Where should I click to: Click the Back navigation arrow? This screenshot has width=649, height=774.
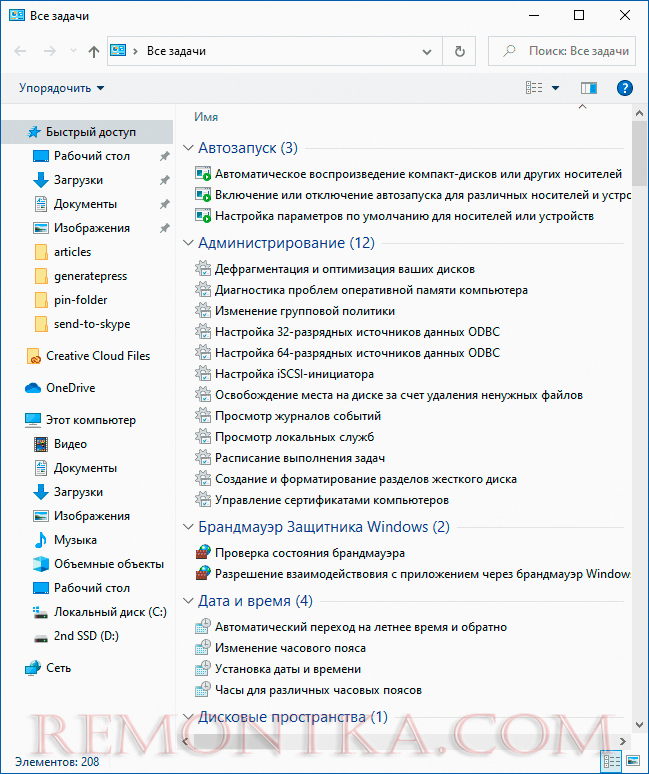[20, 51]
